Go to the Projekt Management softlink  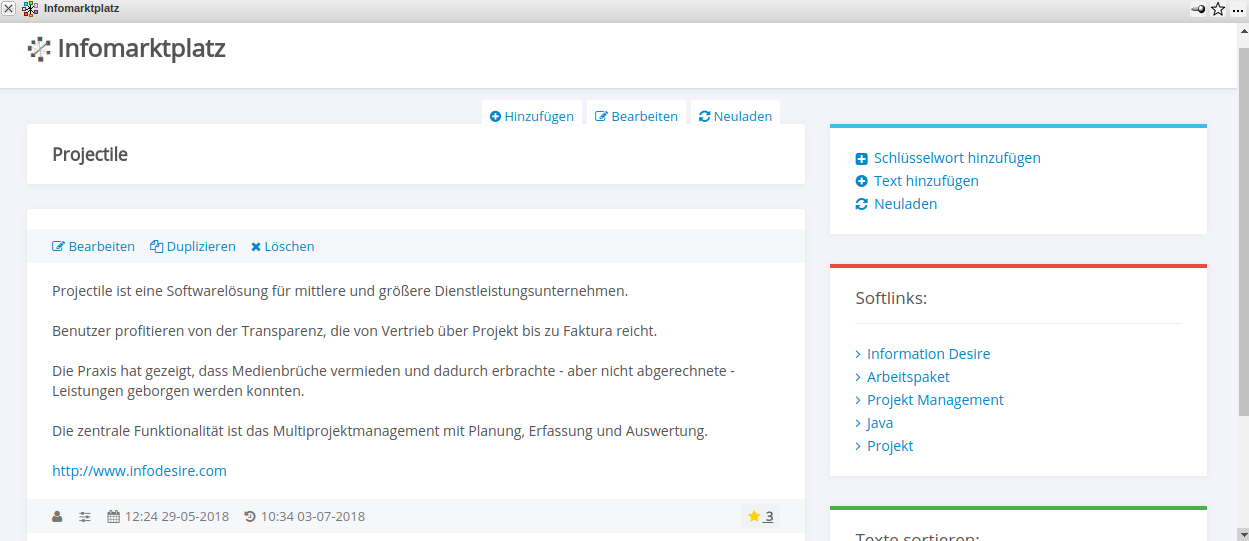[934, 400]
